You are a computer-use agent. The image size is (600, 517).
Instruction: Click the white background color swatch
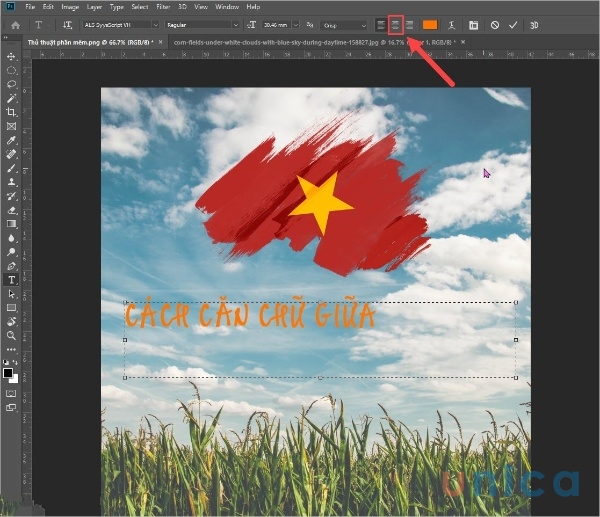(15, 379)
